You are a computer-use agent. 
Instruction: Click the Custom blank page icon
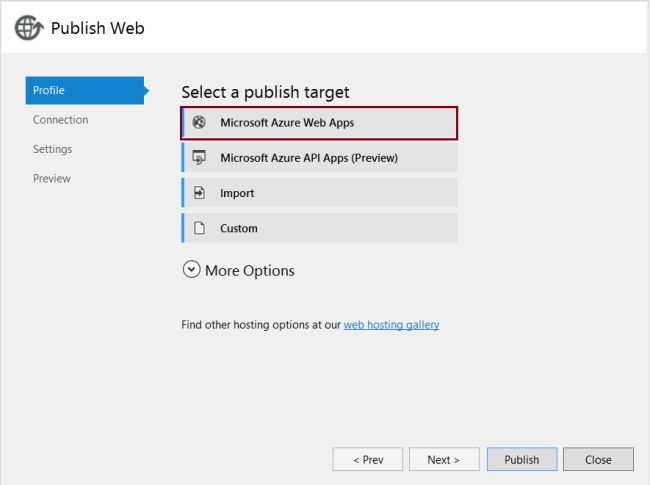[198, 228]
